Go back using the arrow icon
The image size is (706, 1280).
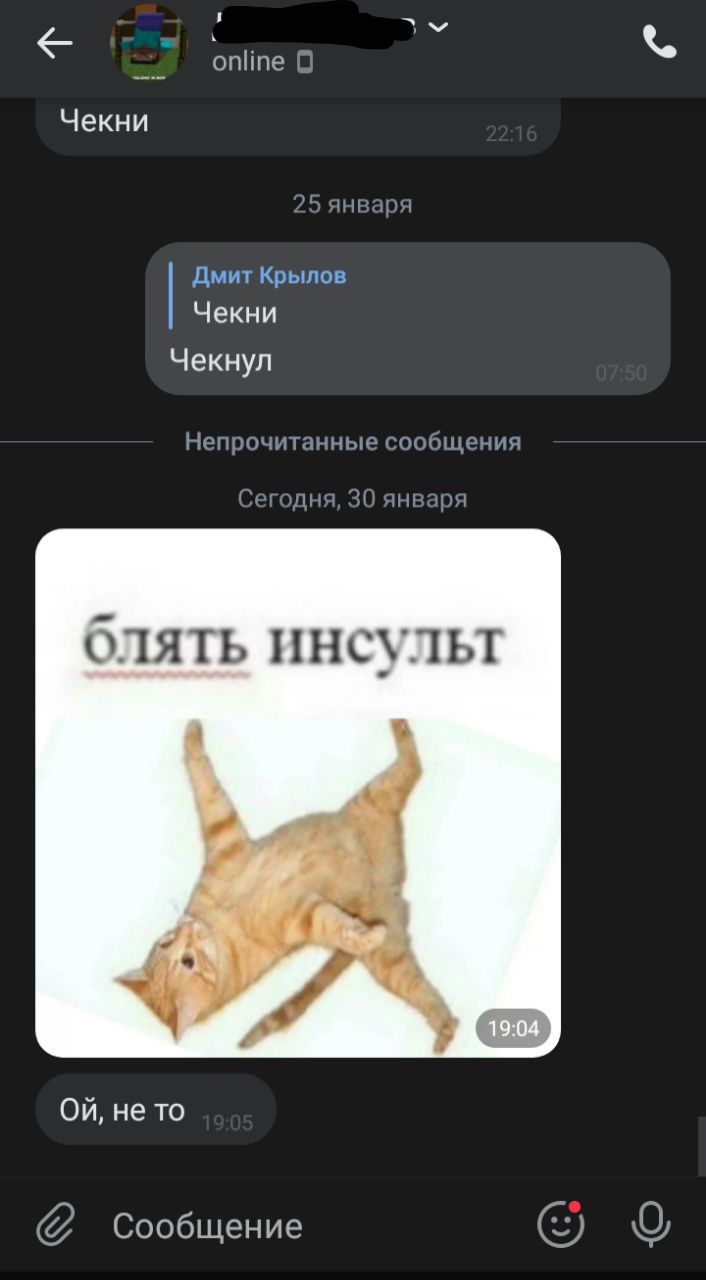point(54,42)
